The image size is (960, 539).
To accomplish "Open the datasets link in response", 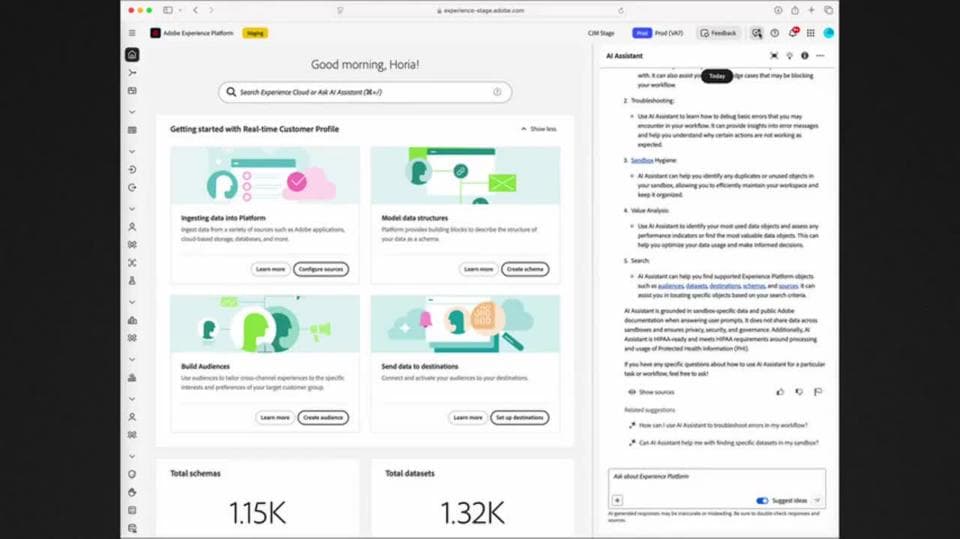I will click(696, 286).
